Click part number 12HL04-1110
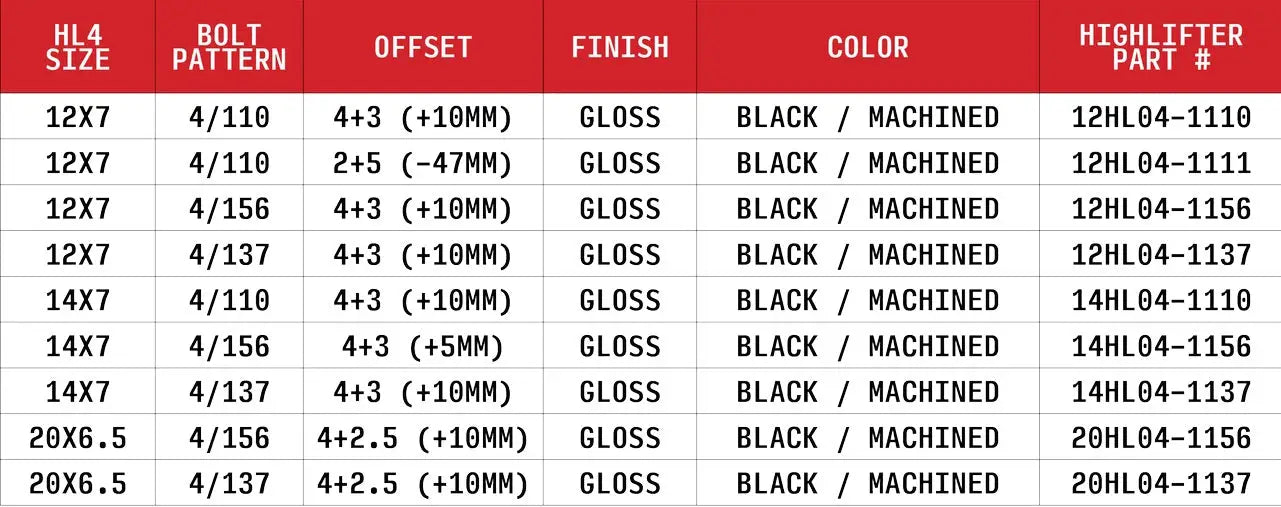 (1161, 117)
